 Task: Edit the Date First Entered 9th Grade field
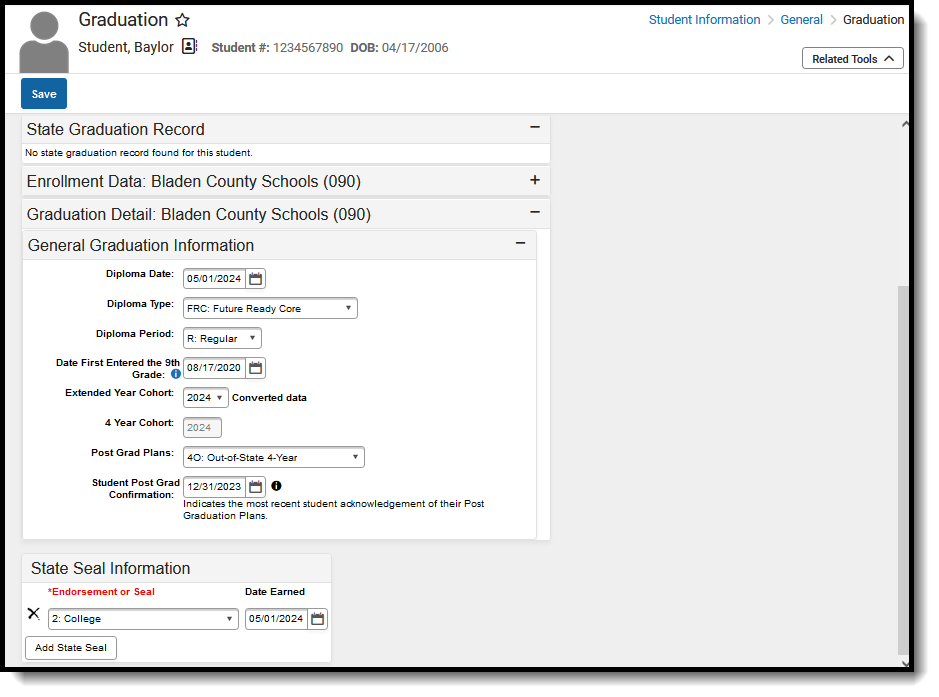coord(214,368)
